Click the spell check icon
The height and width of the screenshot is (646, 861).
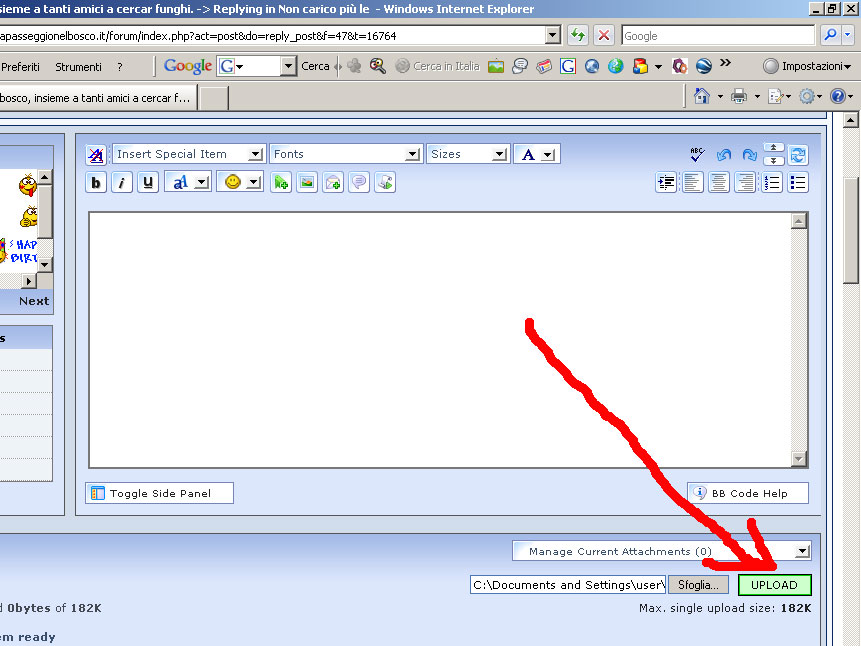click(x=698, y=154)
